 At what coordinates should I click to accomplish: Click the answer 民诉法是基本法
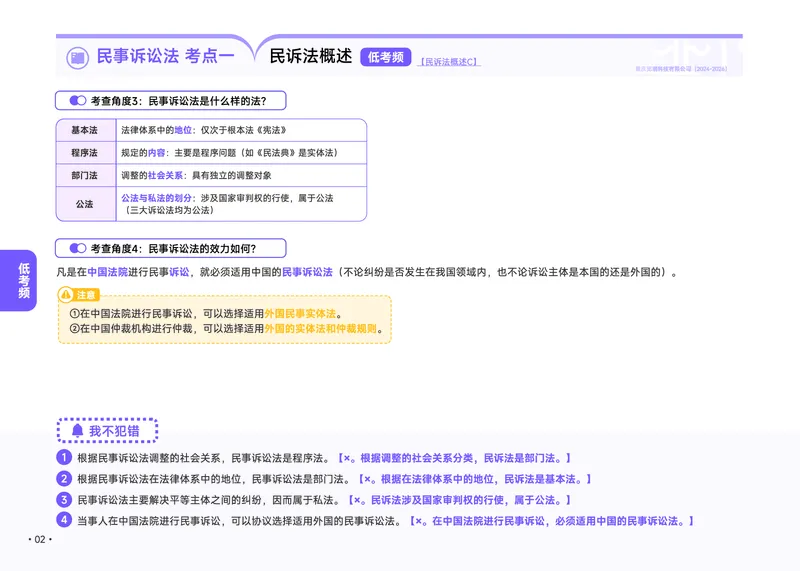539,479
